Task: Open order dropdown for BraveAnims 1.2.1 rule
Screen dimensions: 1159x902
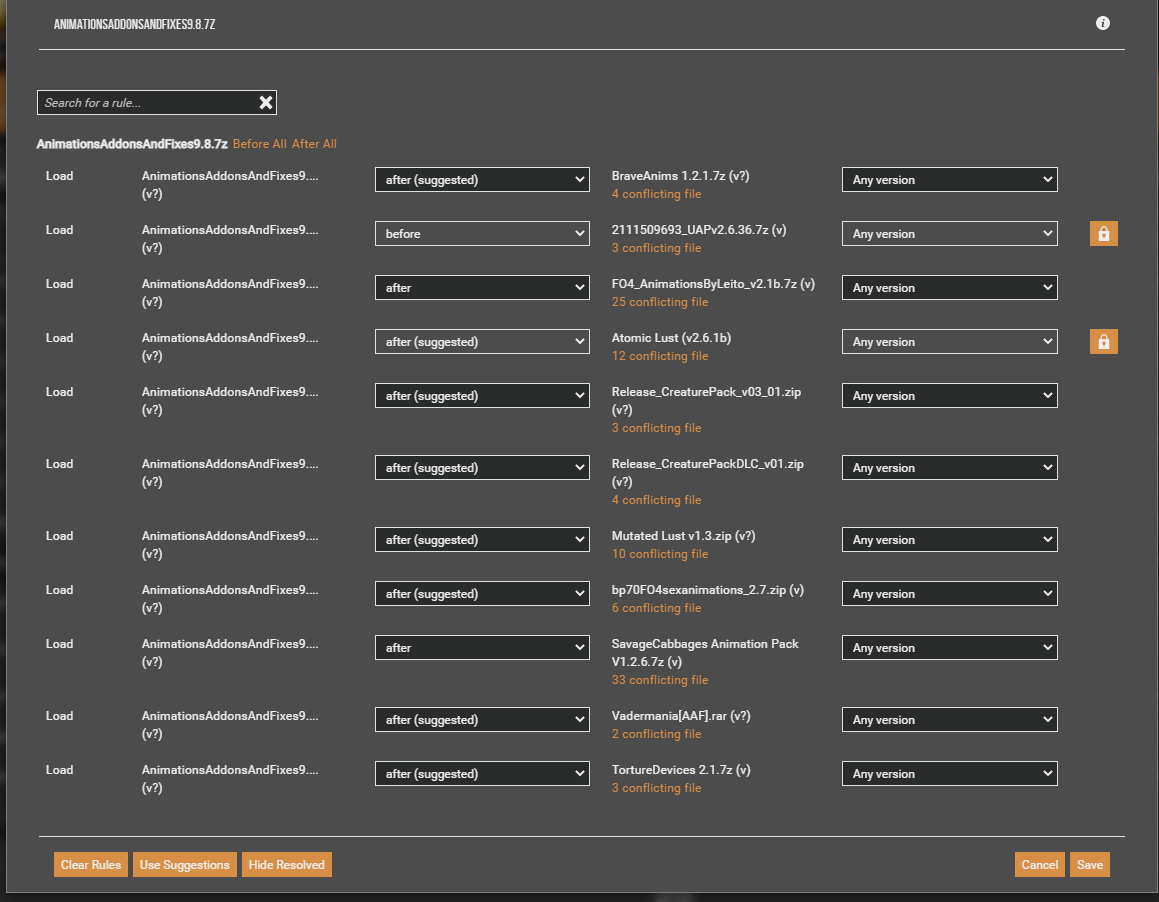Action: 482,180
